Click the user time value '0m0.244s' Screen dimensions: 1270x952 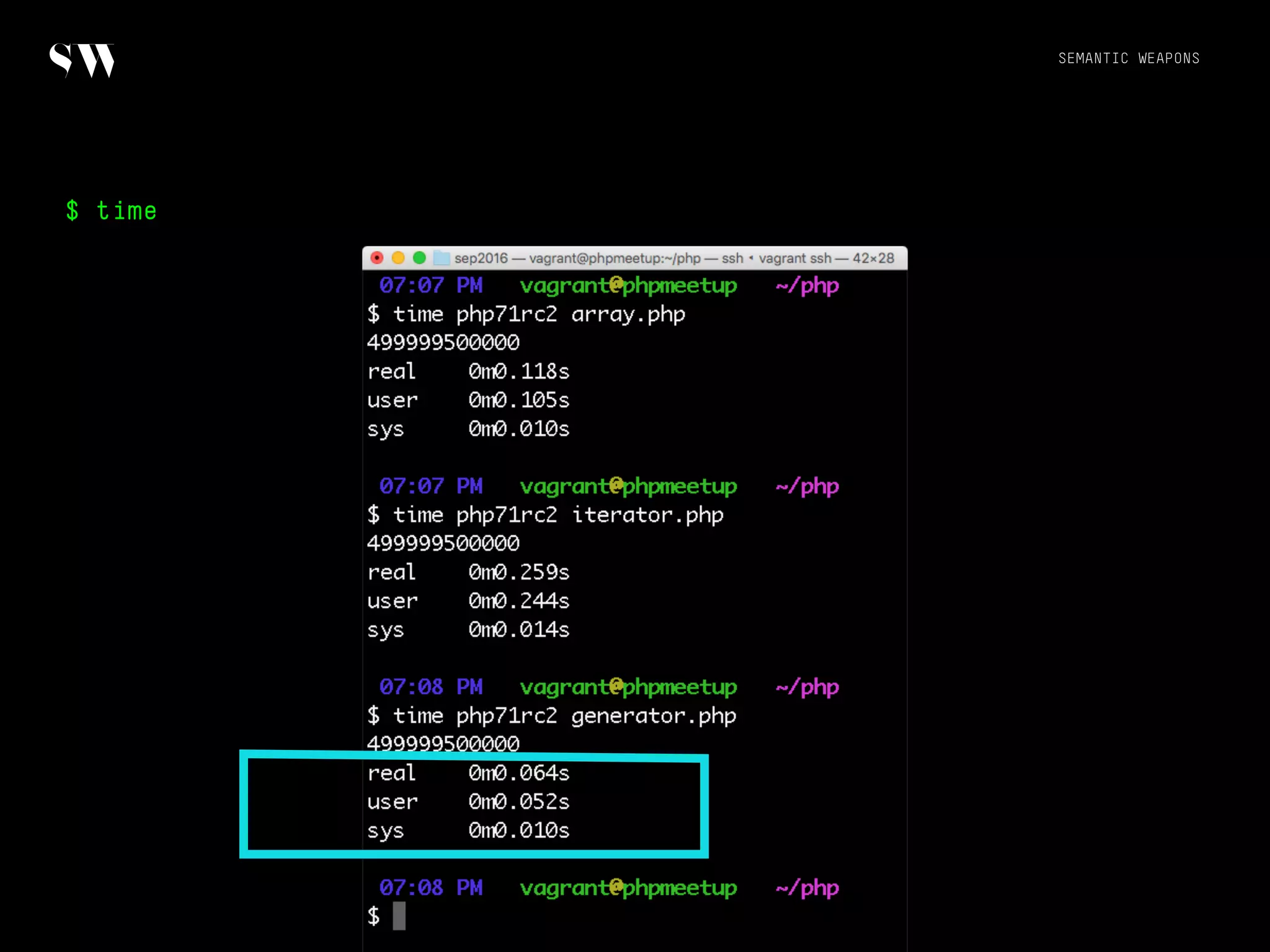518,601
